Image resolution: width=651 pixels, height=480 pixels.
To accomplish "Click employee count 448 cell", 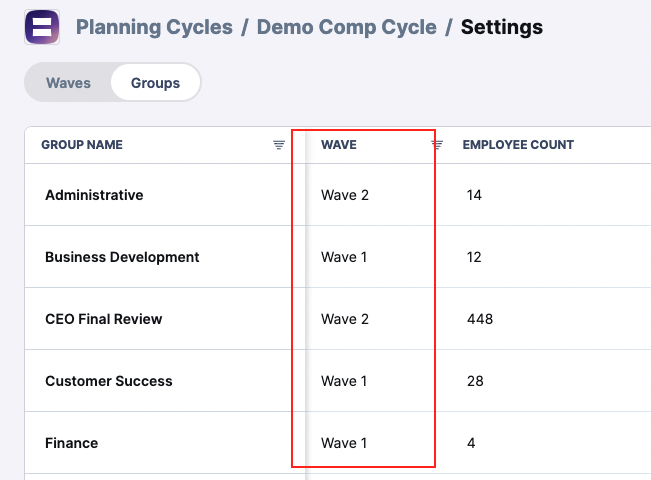I will 480,319.
